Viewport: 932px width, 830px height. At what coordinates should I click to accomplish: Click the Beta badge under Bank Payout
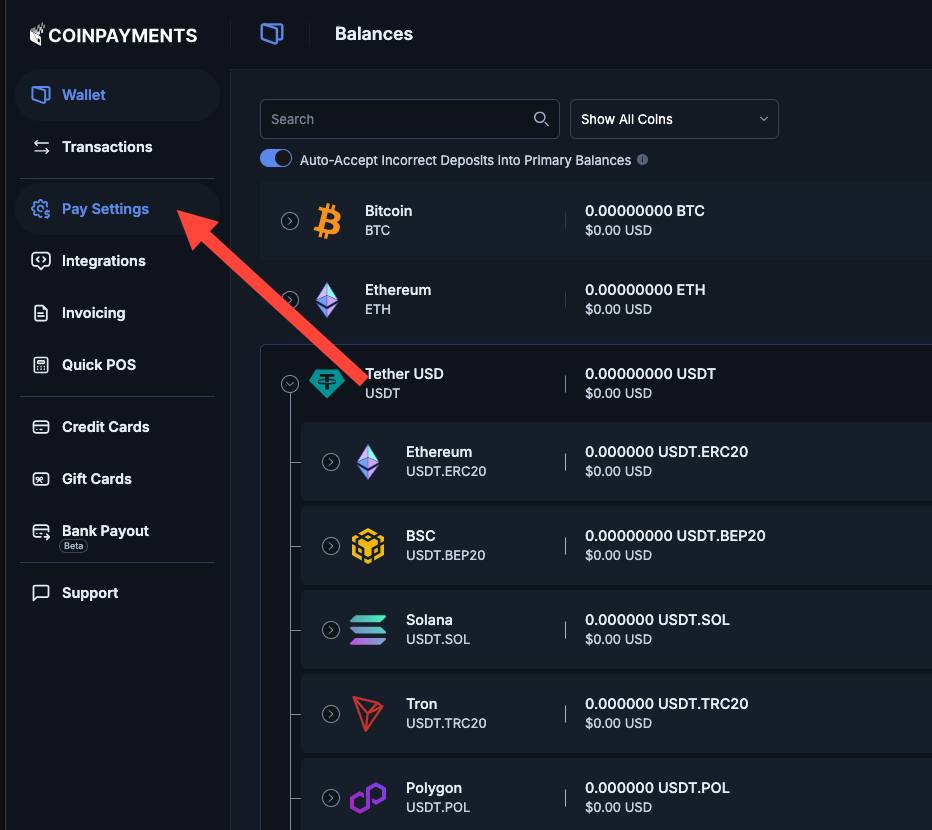pyautogui.click(x=74, y=546)
